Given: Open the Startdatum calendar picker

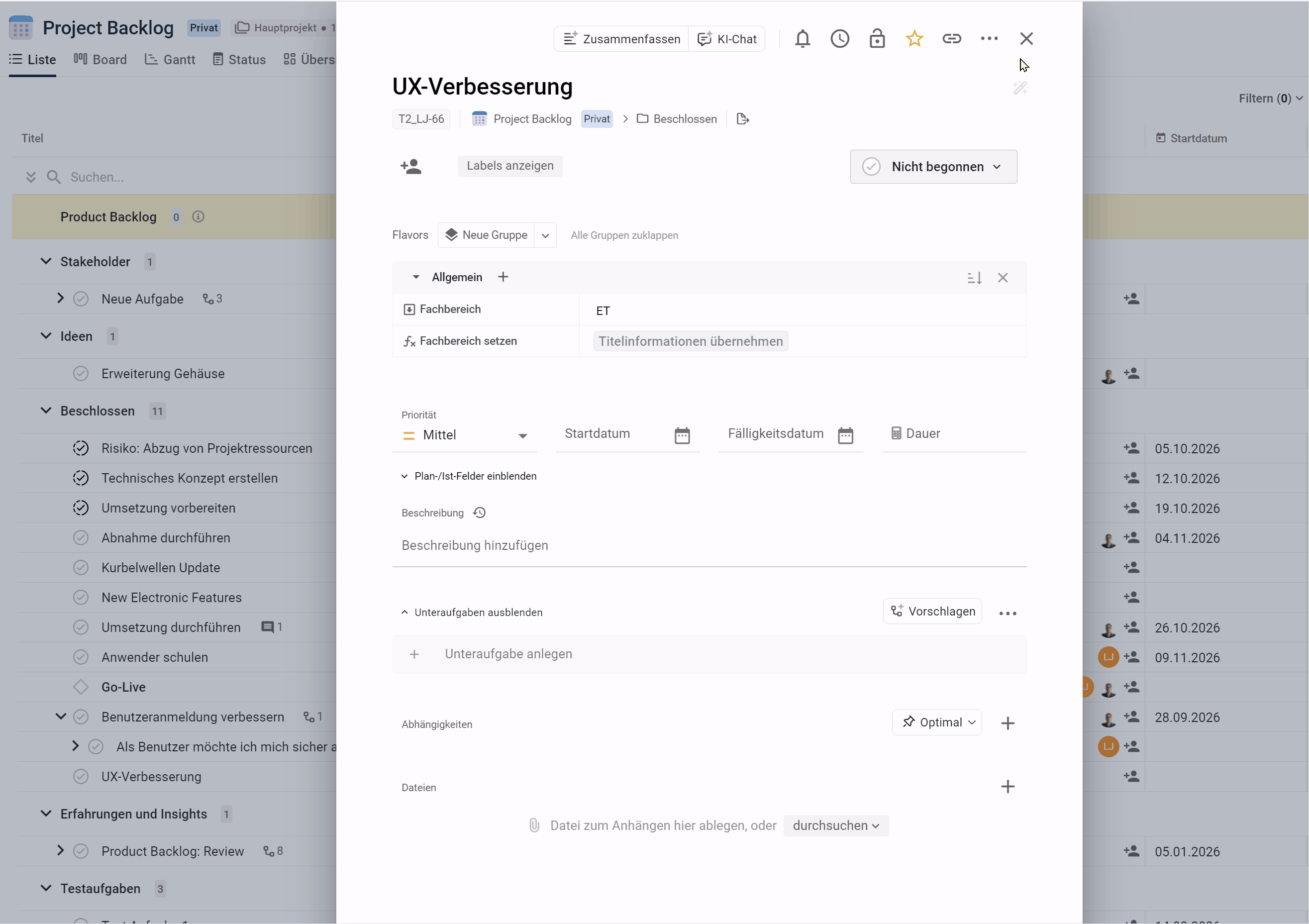Looking at the screenshot, I should point(682,435).
